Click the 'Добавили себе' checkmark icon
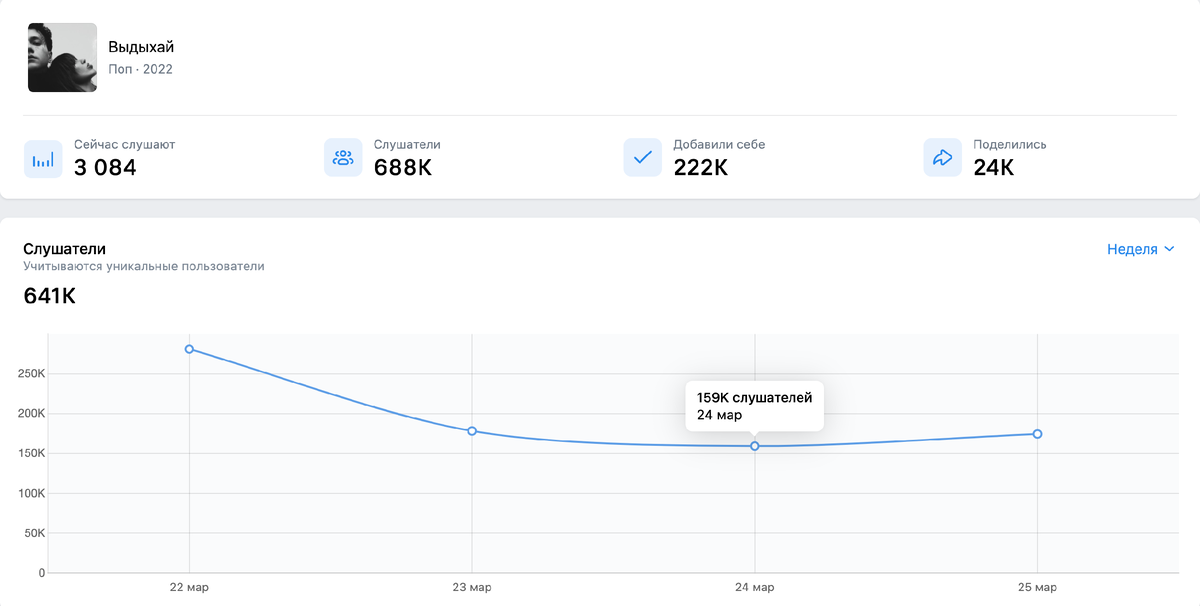 click(643, 158)
